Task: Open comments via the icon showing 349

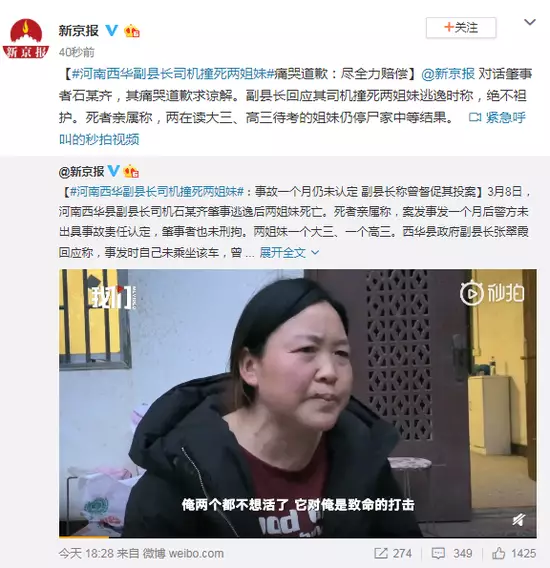Action: pos(452,553)
